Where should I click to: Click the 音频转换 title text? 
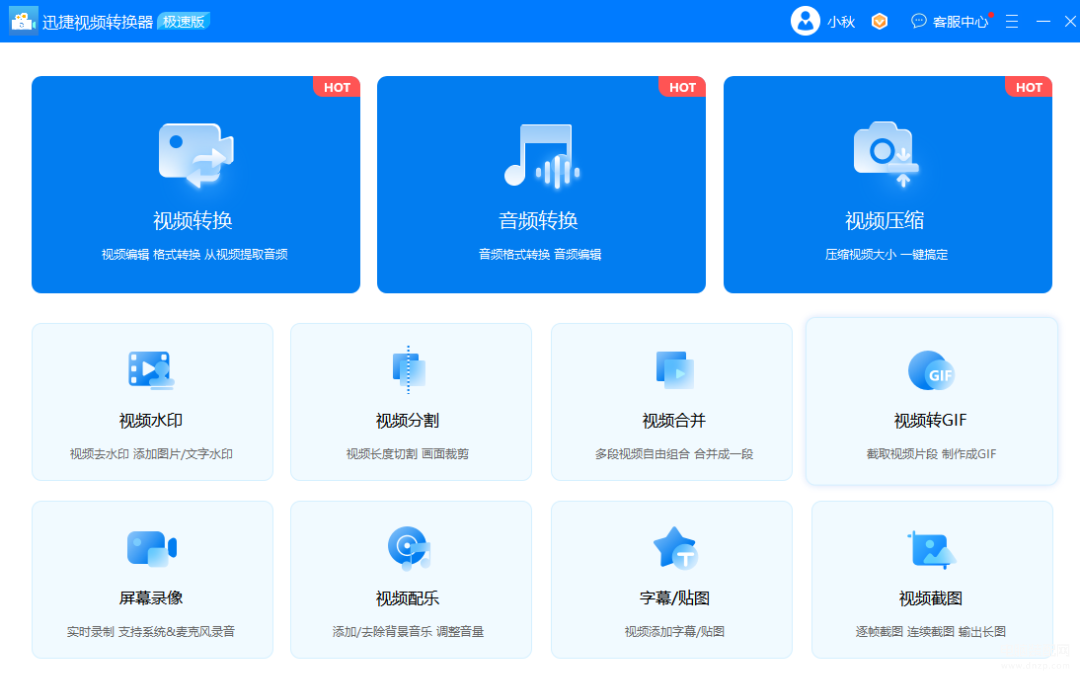[538, 220]
